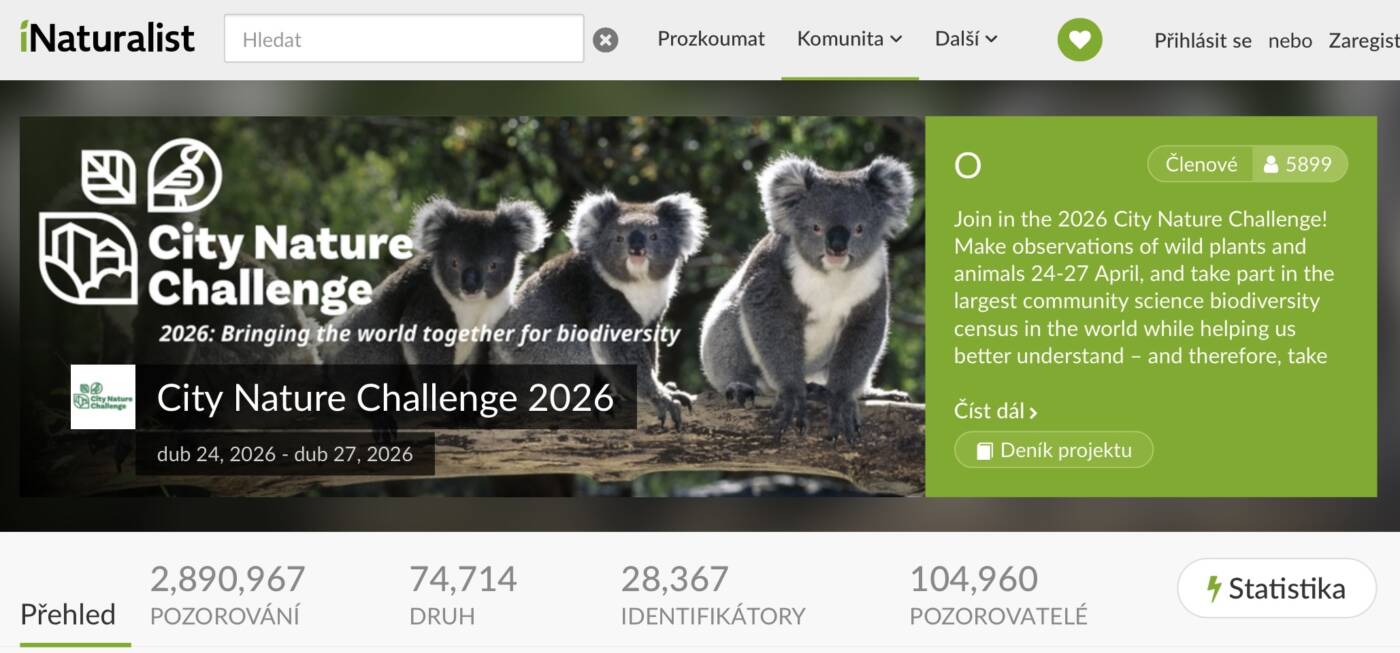This screenshot has width=1400, height=653.
Task: Open the Prozkoumat menu item
Action: coord(711,39)
